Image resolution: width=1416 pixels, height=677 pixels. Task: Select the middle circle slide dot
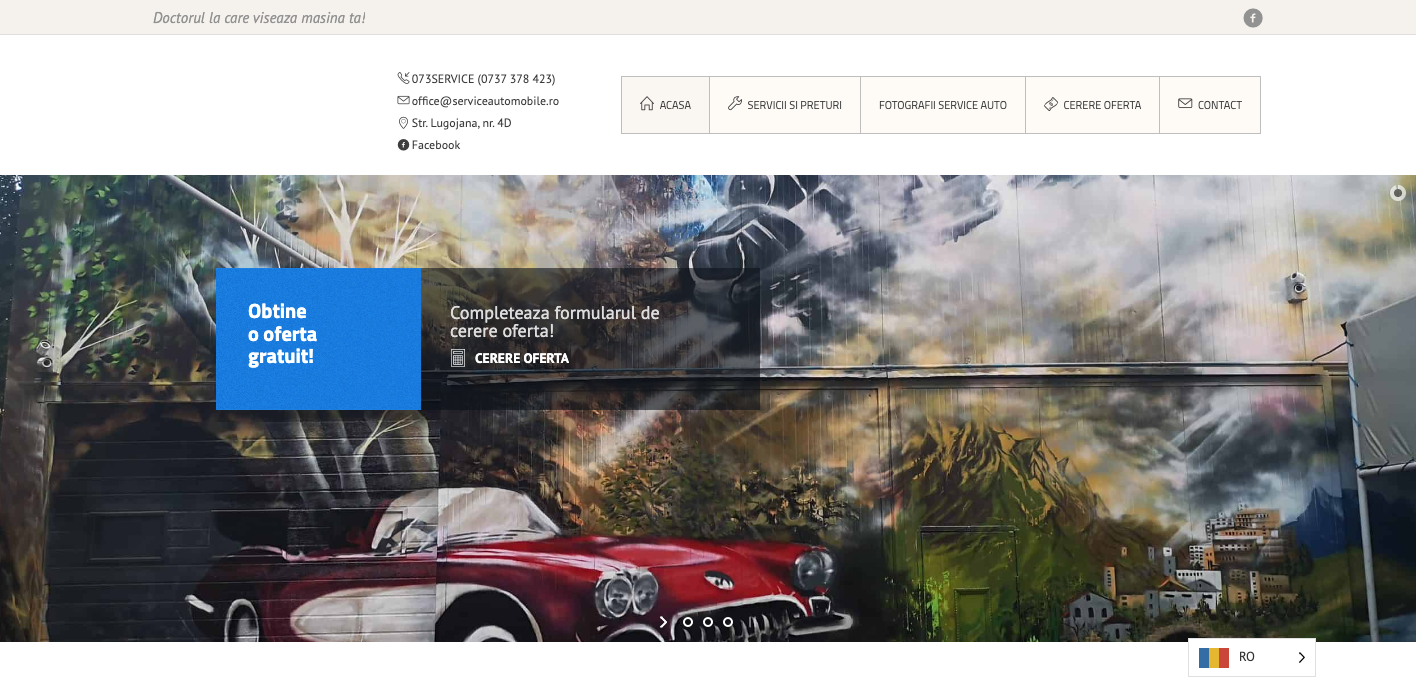pos(708,622)
